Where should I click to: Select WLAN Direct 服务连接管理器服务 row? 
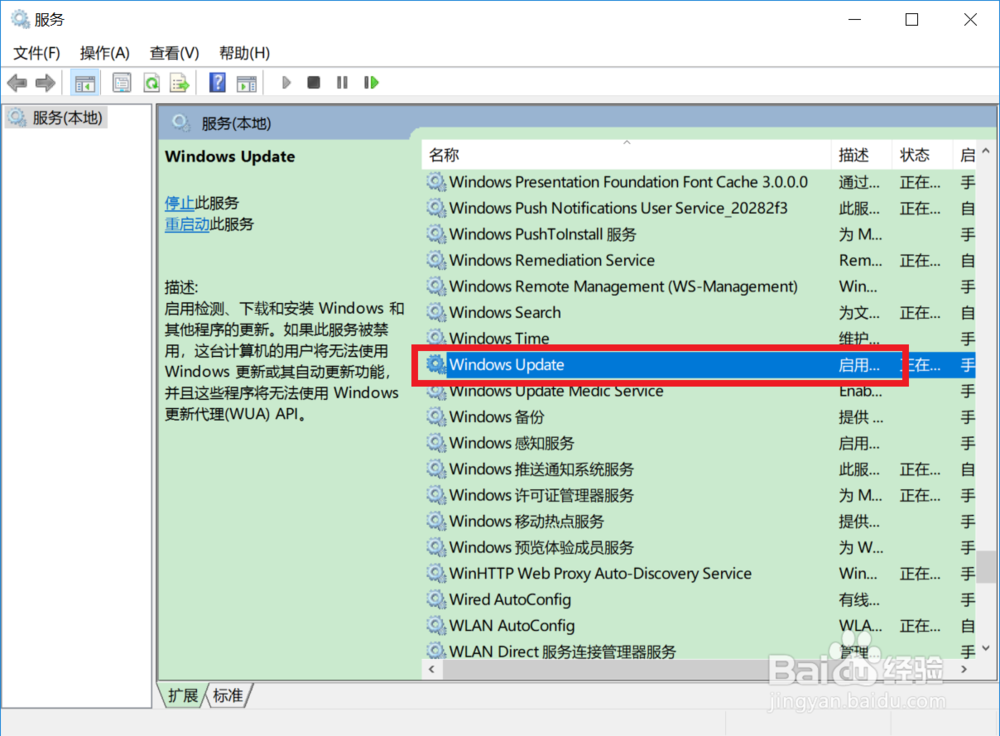pyautogui.click(x=699, y=651)
